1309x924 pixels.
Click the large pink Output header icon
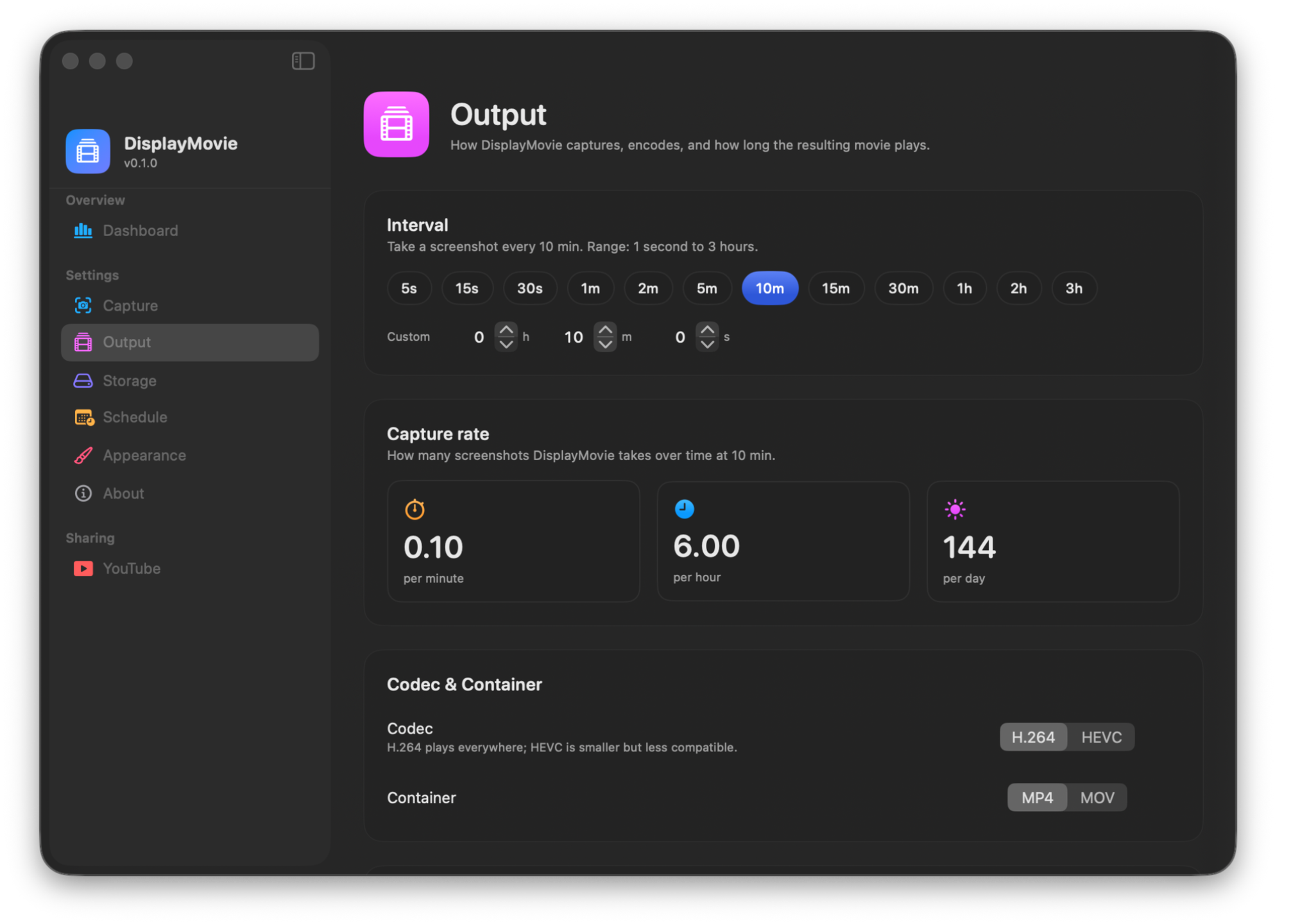397,124
